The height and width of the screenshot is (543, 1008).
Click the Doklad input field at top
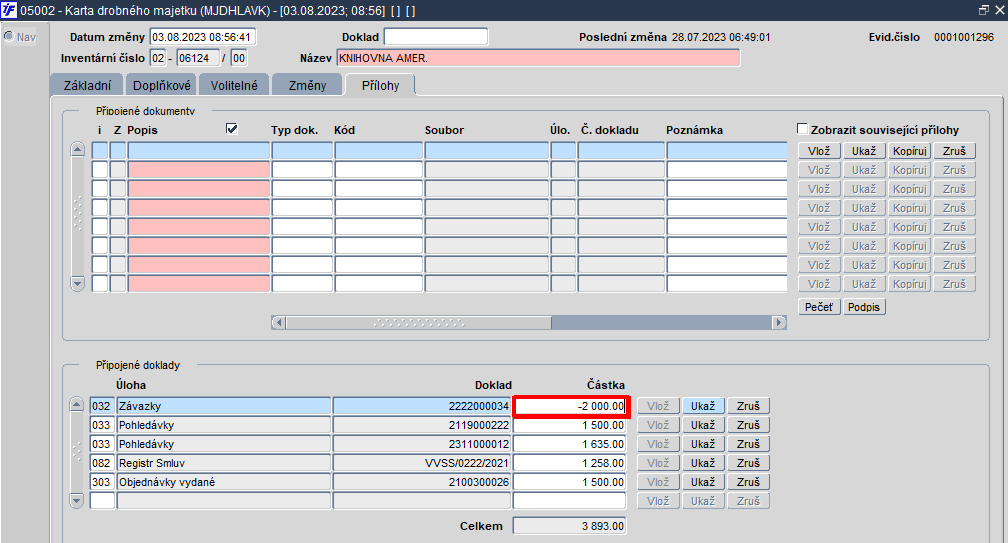click(436, 37)
